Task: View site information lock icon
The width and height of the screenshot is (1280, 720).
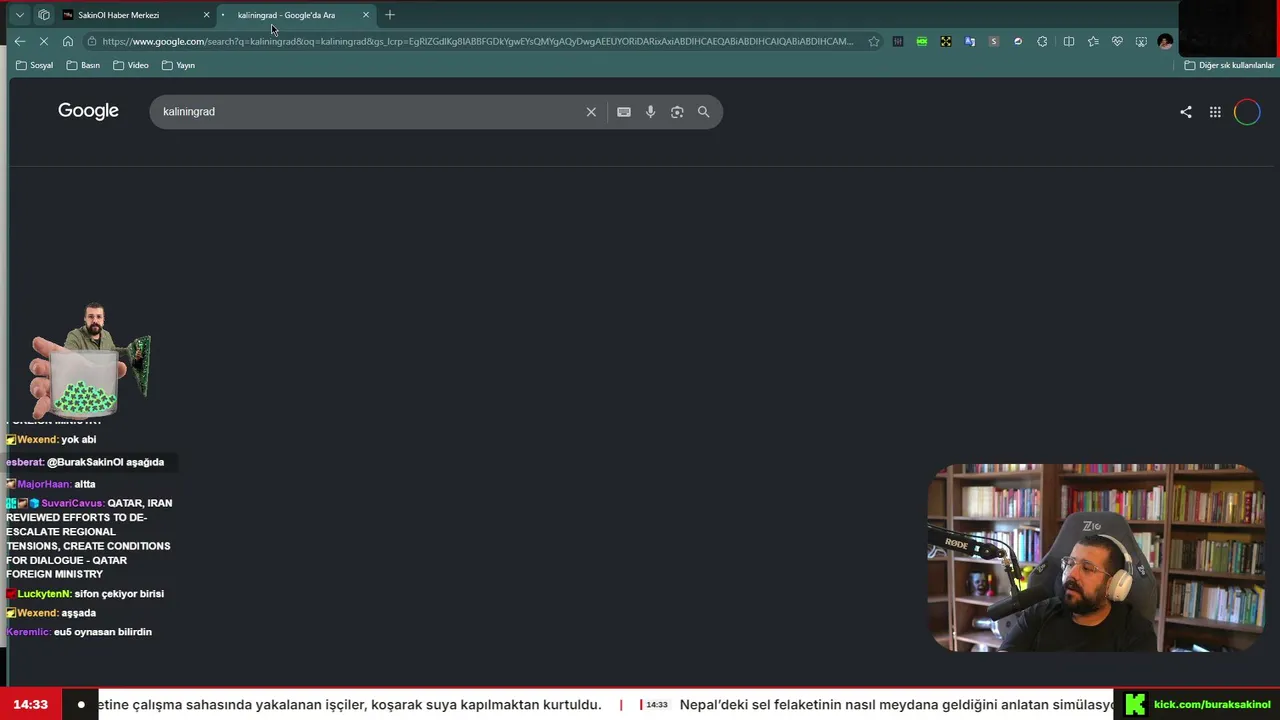Action: pyautogui.click(x=92, y=41)
